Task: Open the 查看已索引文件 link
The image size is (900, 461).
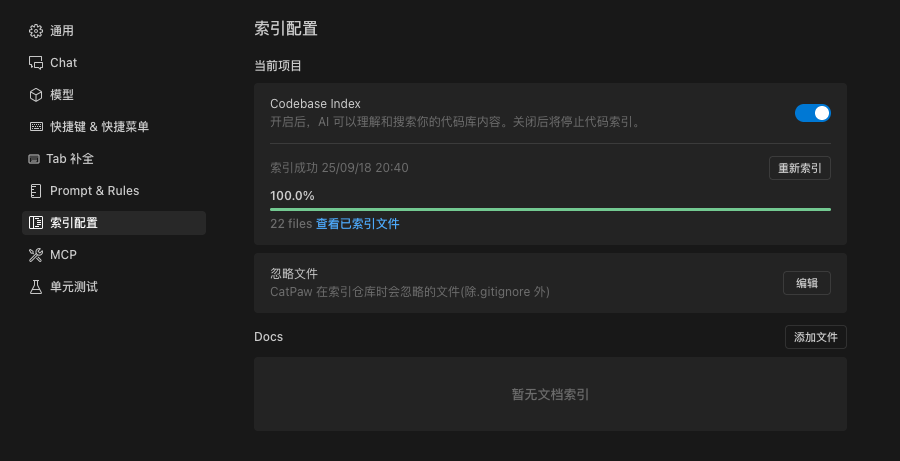Action: coord(358,224)
